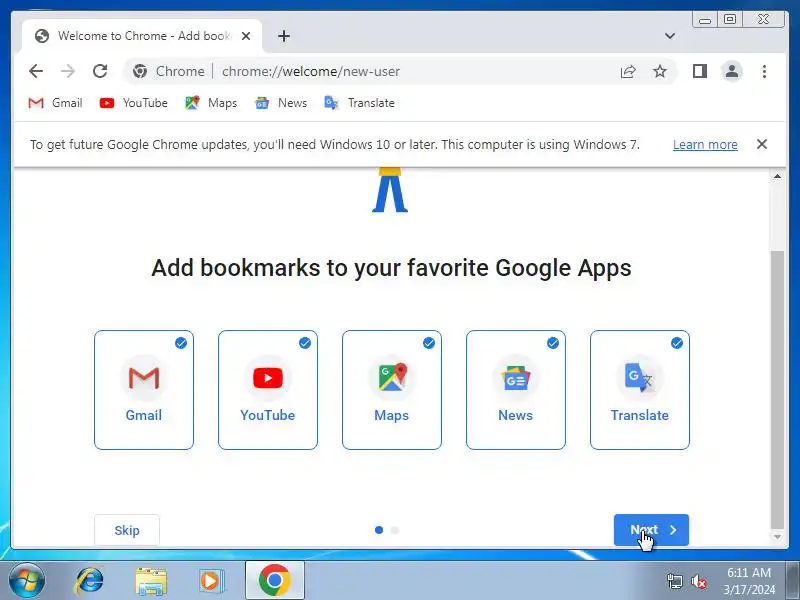Minimize the Chrome window
800x600 pixels.
[705, 19]
